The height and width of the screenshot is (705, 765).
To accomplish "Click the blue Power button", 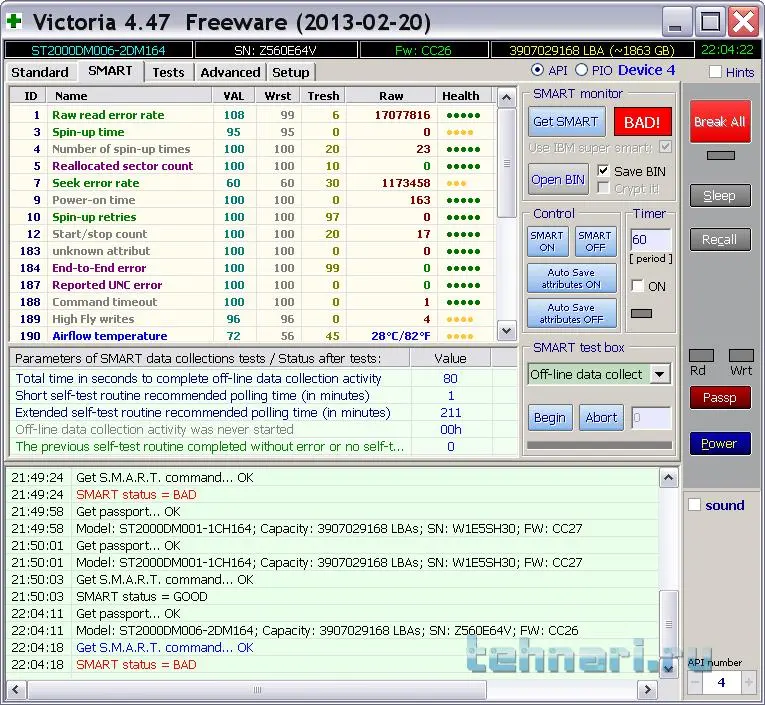I will 720,443.
